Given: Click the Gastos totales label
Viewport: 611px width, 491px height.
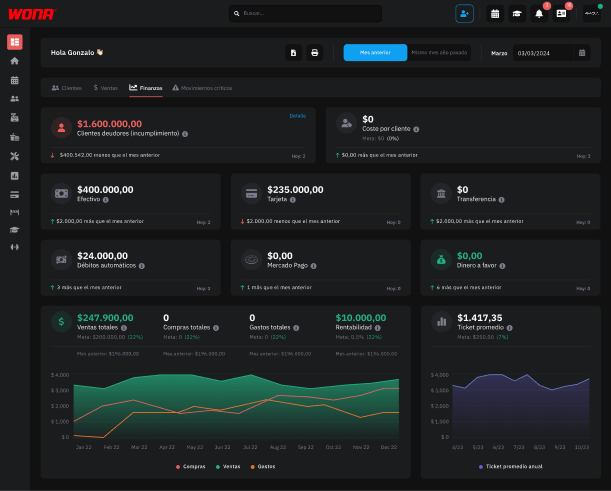Looking at the screenshot, I should [270, 328].
